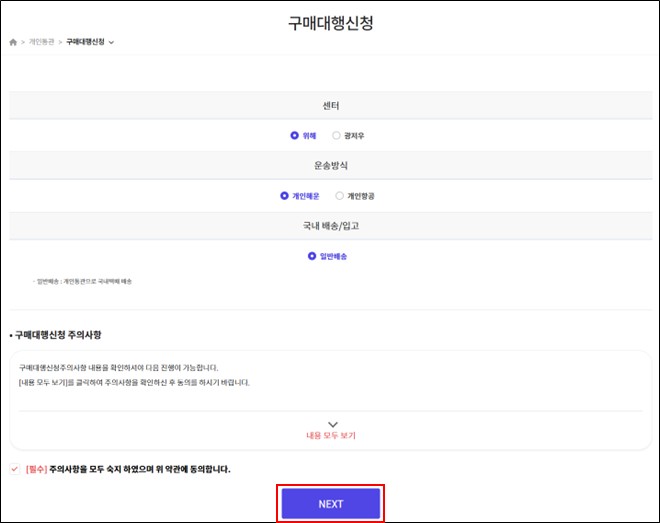Click 구매대행신청 breadcrumb item

click(x=85, y=42)
